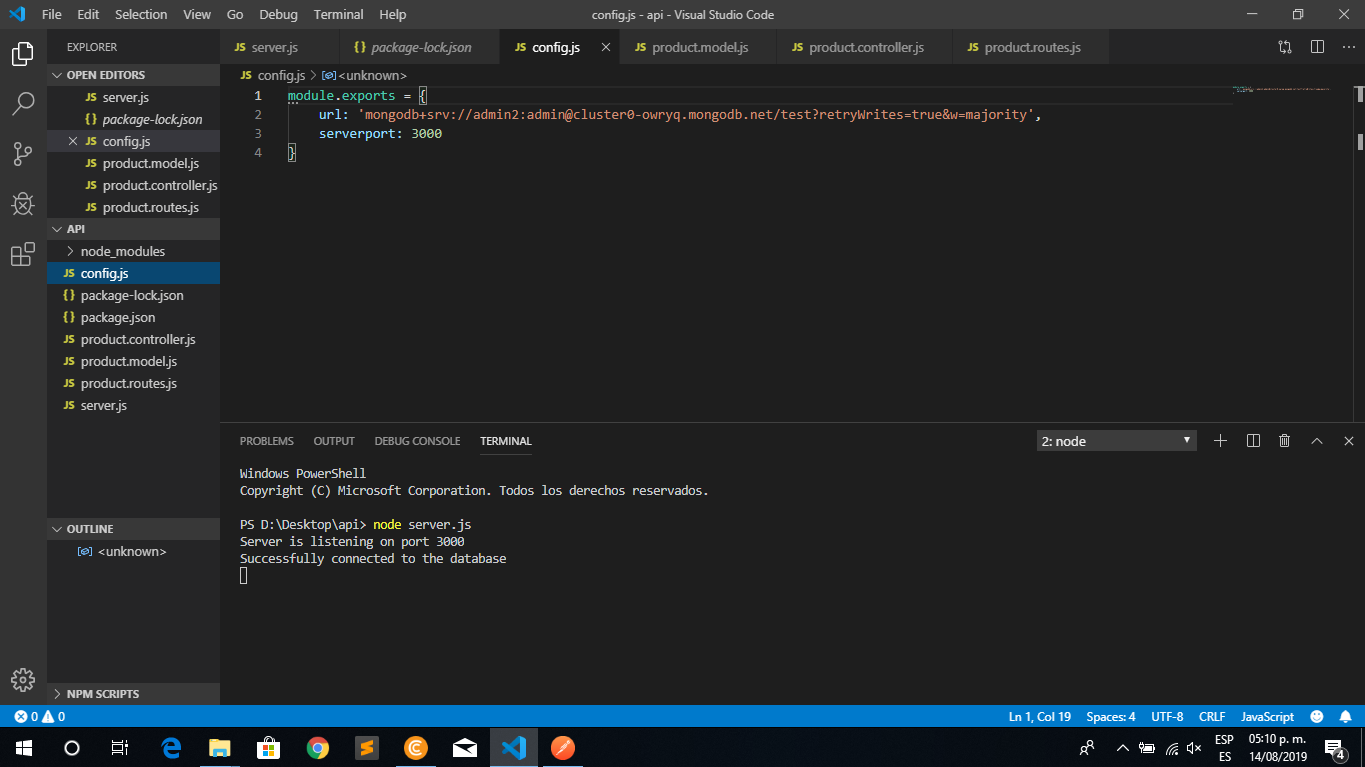Image resolution: width=1365 pixels, height=767 pixels.
Task: Open Google Chrome from taskbar
Action: (x=318, y=747)
